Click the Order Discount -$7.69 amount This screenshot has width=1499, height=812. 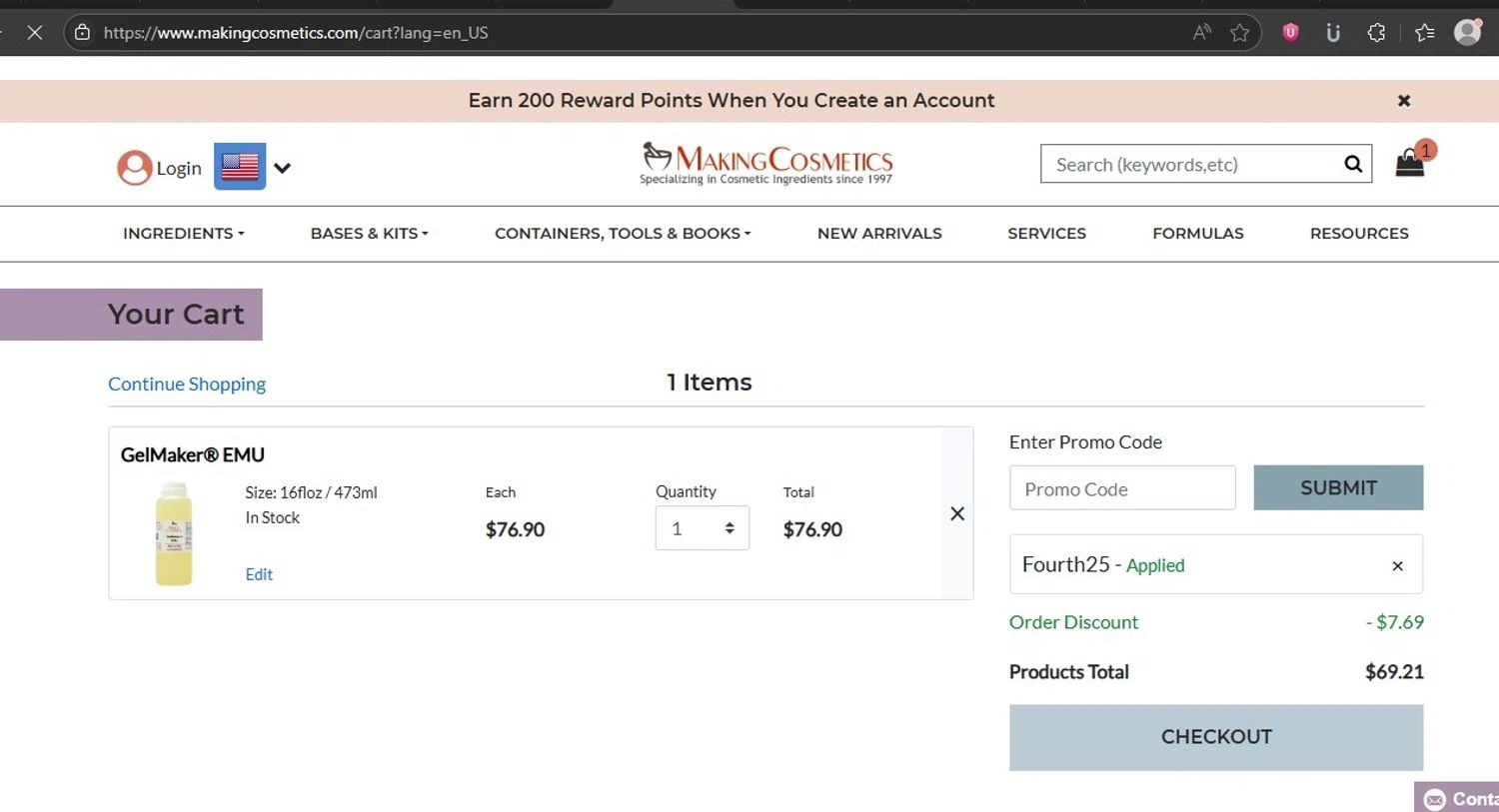(1395, 622)
